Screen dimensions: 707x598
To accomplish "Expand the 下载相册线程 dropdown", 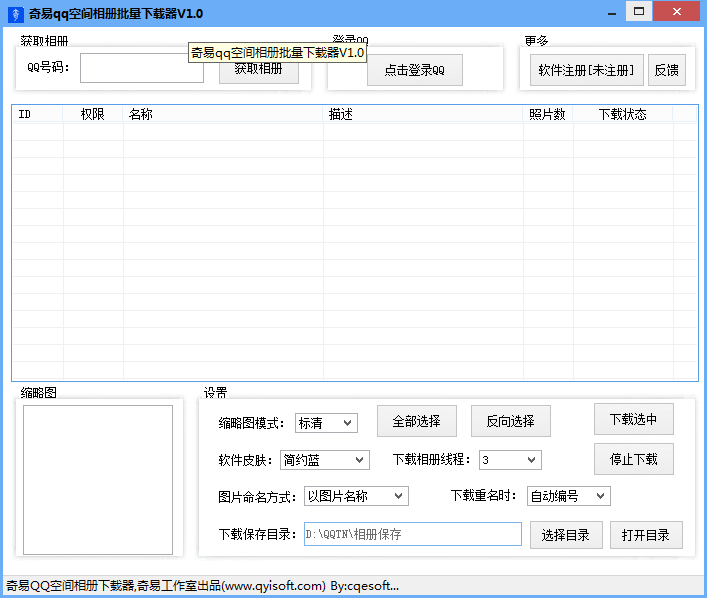I will 509,460.
